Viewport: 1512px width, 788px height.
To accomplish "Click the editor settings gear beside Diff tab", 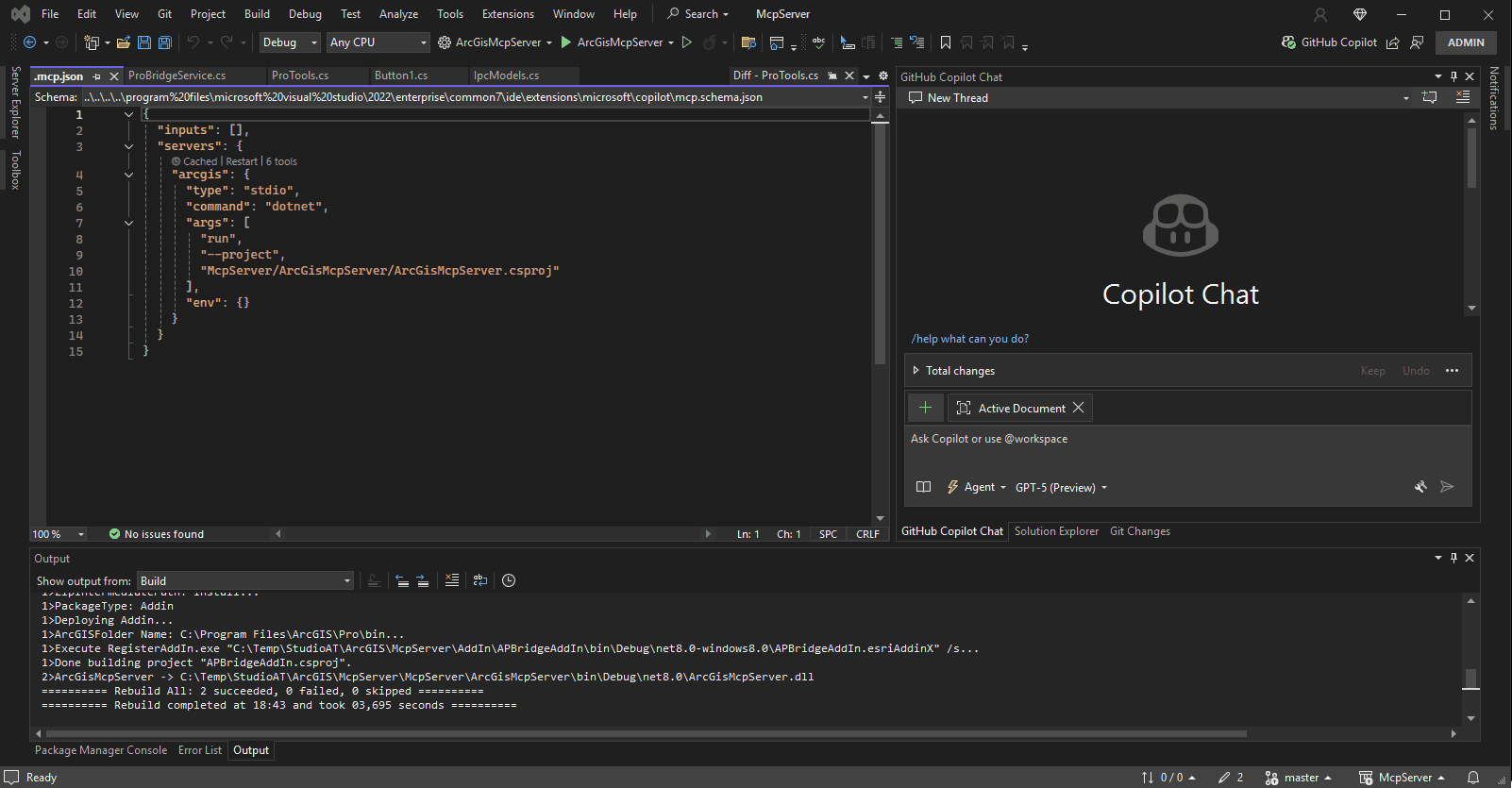I will [x=883, y=75].
